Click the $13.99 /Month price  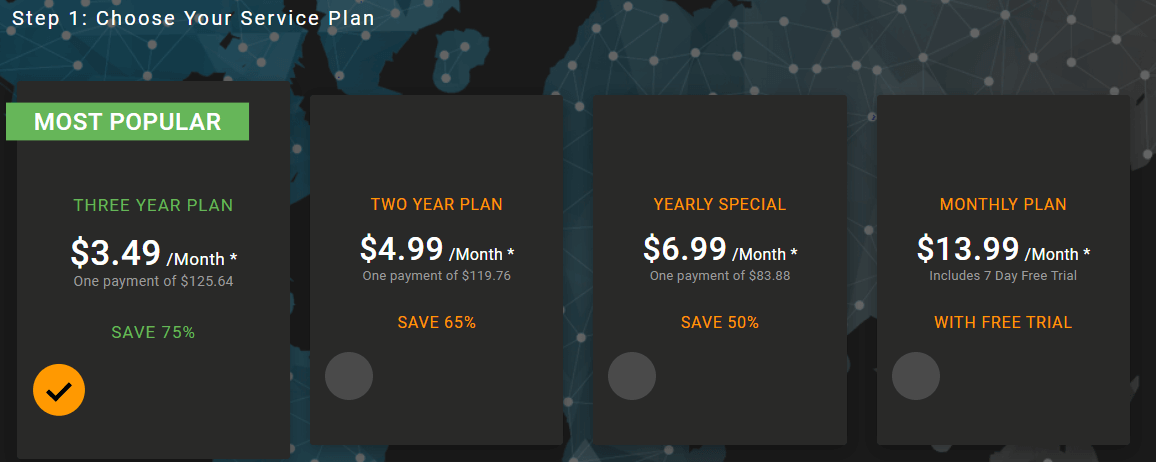tap(1003, 248)
